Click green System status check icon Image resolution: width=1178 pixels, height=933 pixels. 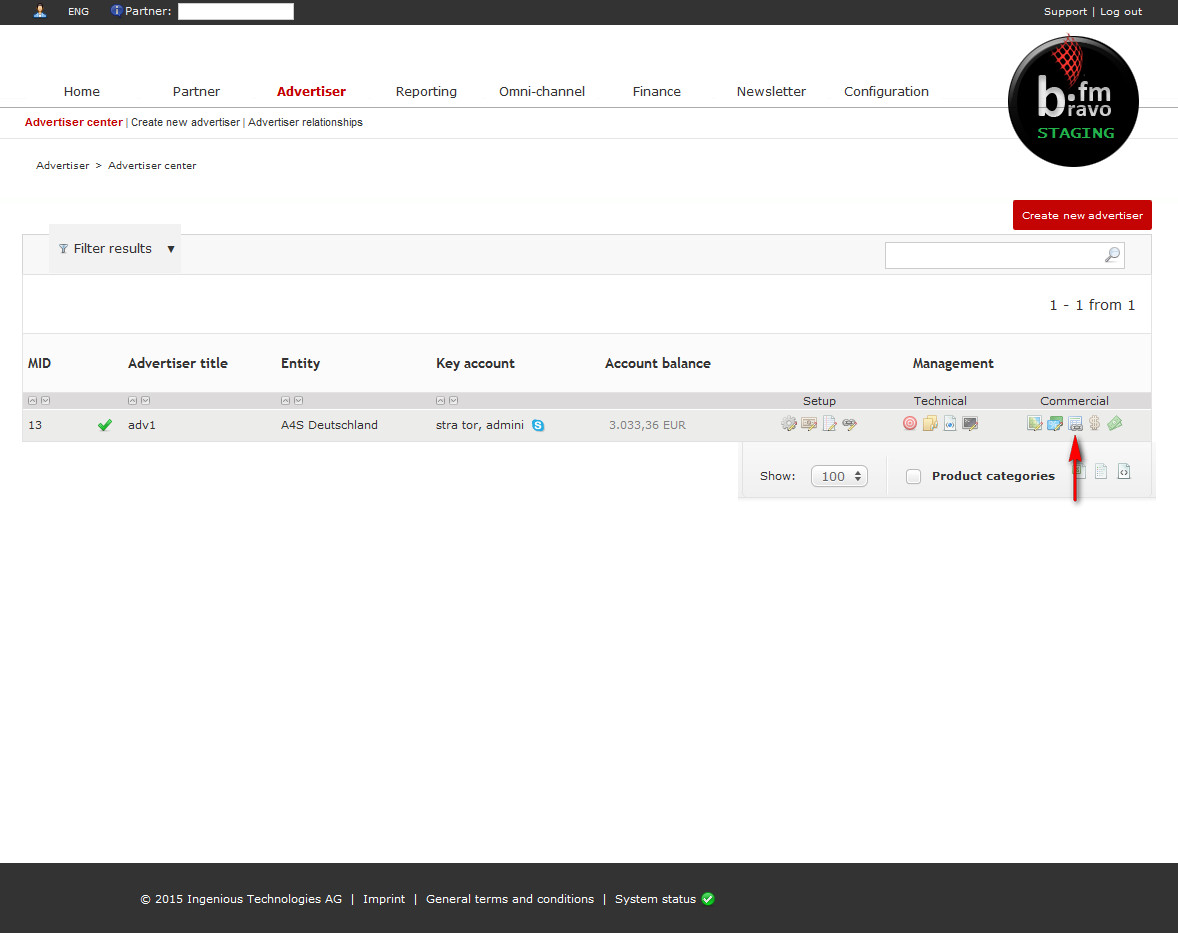(x=708, y=898)
